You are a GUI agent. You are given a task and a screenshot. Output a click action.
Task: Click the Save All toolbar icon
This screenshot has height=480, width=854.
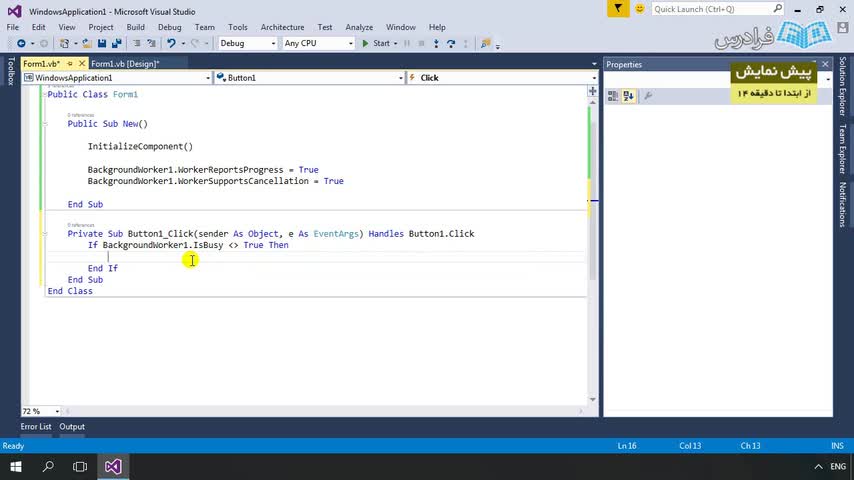tap(116, 43)
